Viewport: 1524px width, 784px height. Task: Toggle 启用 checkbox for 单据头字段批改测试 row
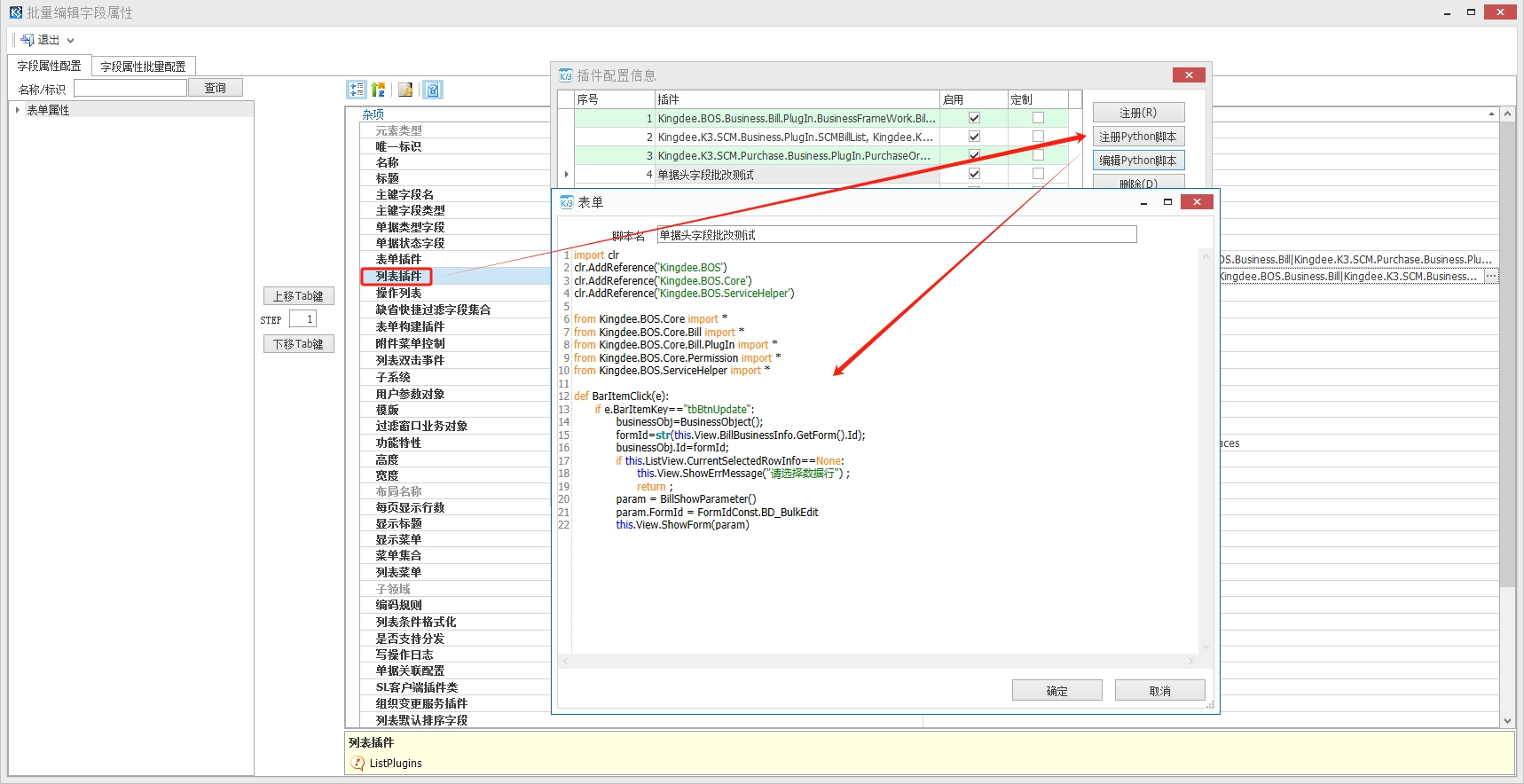974,174
